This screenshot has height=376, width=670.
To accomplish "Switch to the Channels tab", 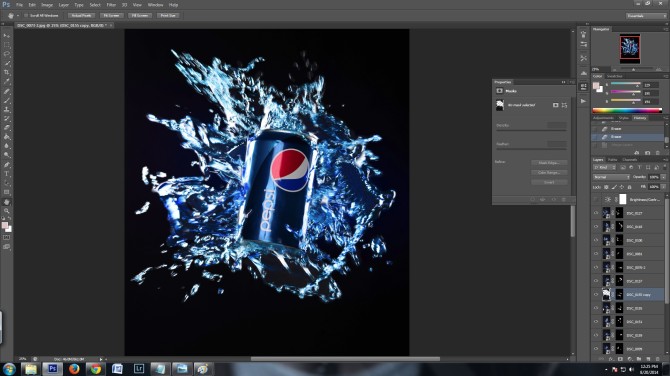I will point(630,160).
